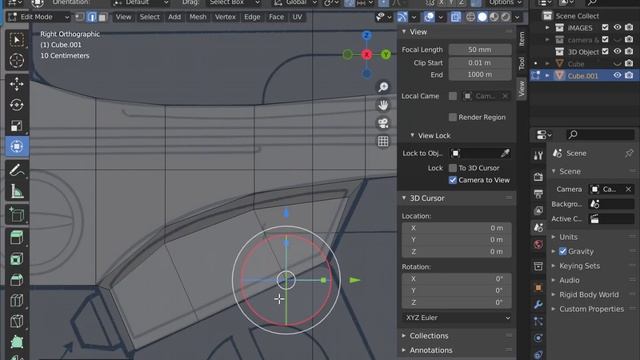Select the Transform tool

(17, 147)
